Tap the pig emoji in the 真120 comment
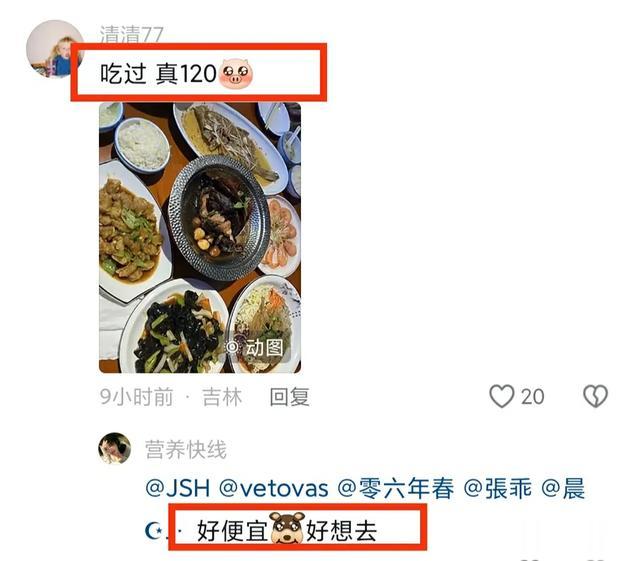The image size is (640, 561). pos(236,72)
